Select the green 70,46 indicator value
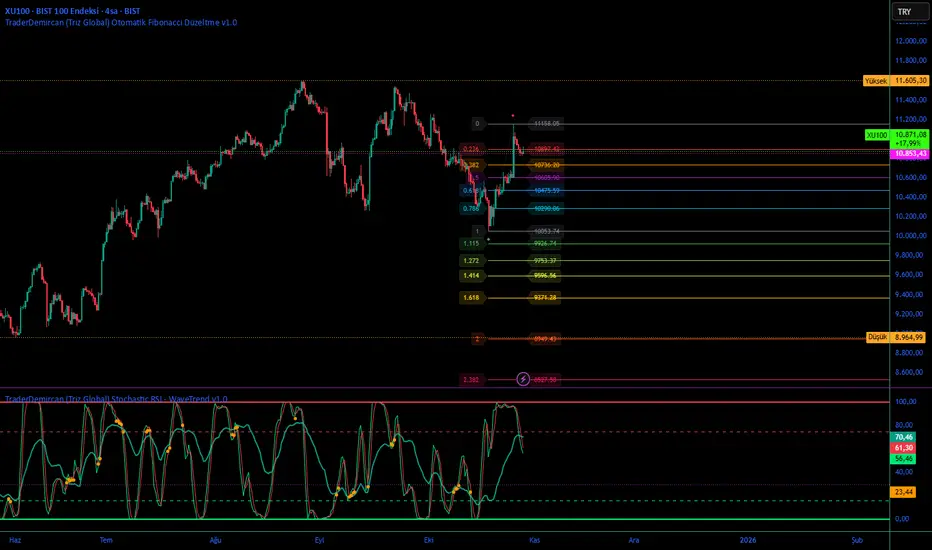 [x=903, y=437]
